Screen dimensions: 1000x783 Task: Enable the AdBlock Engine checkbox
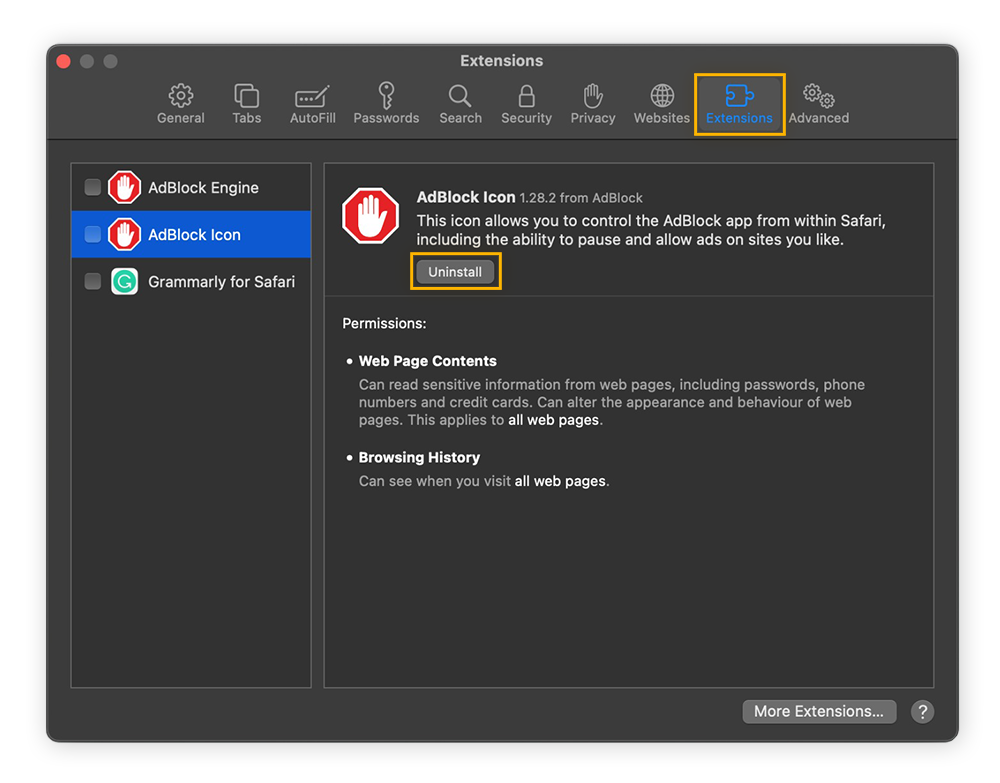pos(92,187)
